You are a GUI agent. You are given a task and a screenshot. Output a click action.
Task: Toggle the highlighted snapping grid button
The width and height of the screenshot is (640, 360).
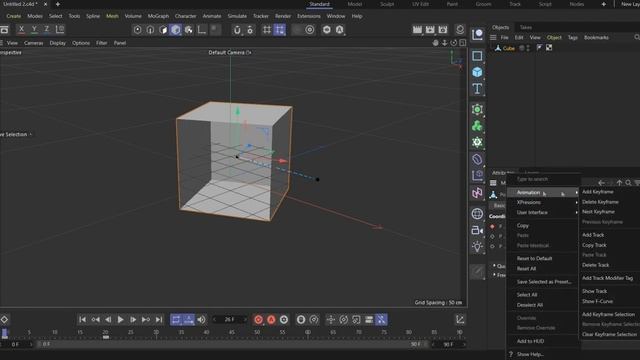[x=280, y=30]
